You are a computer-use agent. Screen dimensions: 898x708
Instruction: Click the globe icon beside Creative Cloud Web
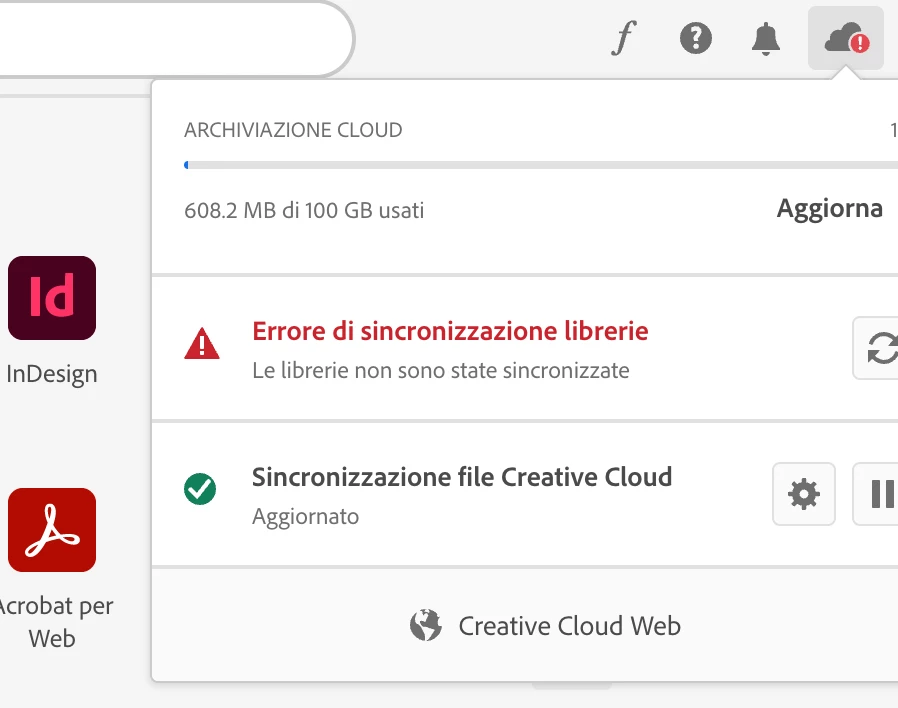[426, 625]
